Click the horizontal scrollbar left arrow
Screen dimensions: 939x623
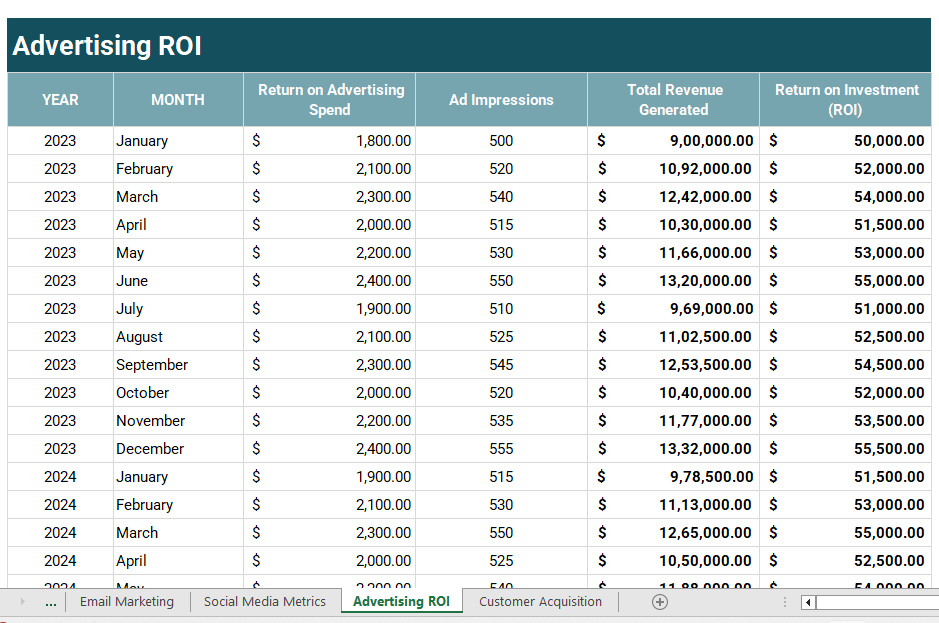[x=809, y=602]
